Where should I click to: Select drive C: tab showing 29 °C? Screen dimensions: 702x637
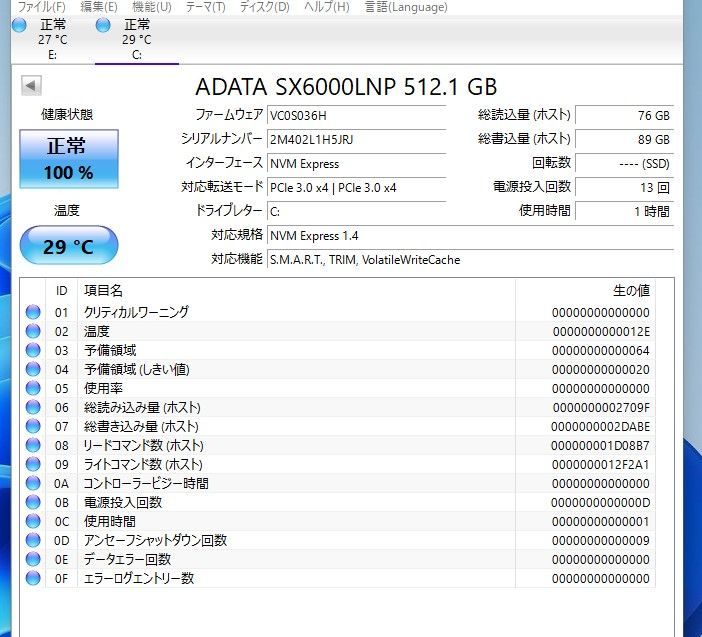point(137,39)
